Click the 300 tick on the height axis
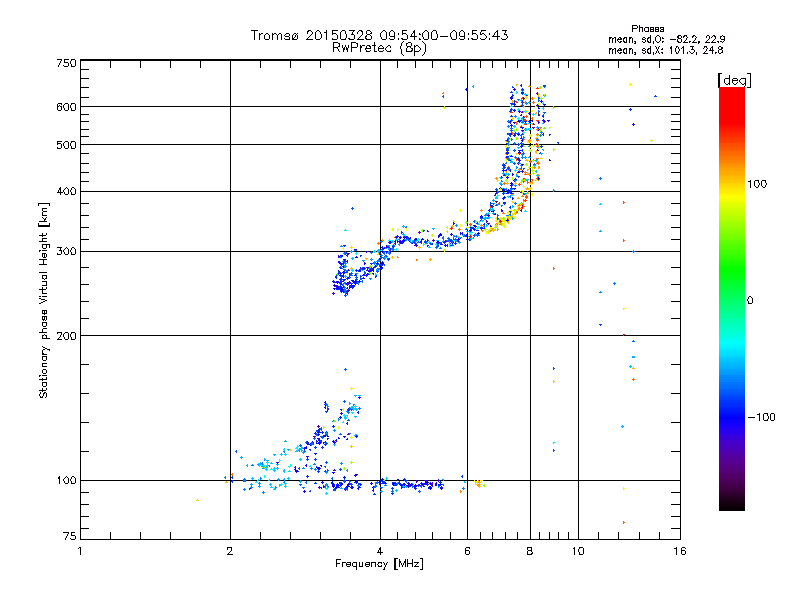 click(x=66, y=251)
